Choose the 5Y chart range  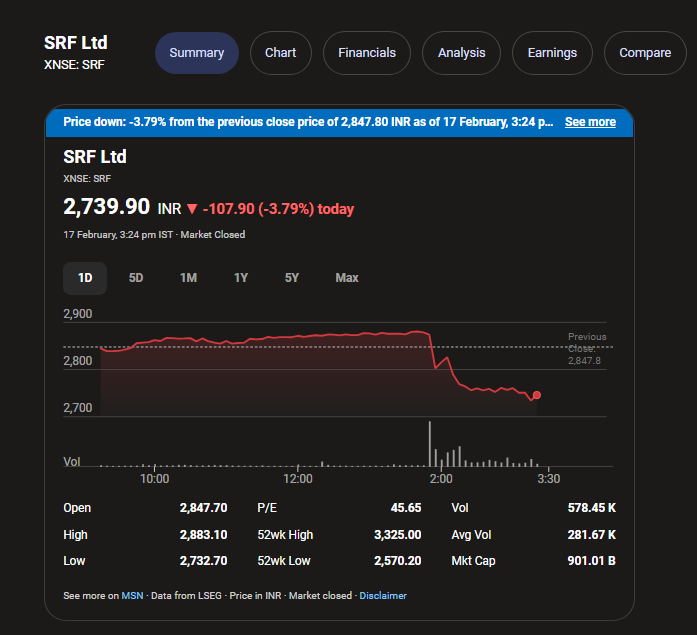(292, 278)
